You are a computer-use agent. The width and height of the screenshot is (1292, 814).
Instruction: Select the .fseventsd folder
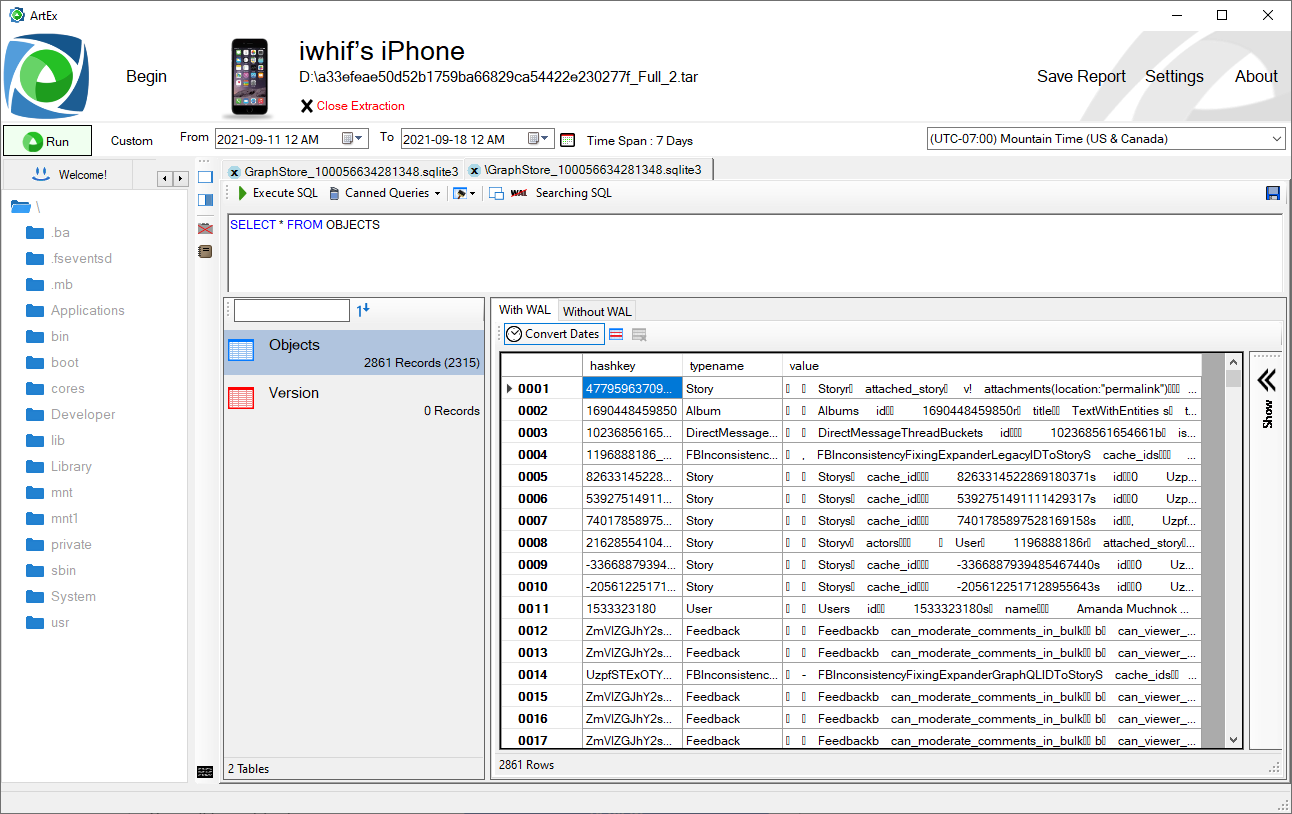[x=69, y=259]
